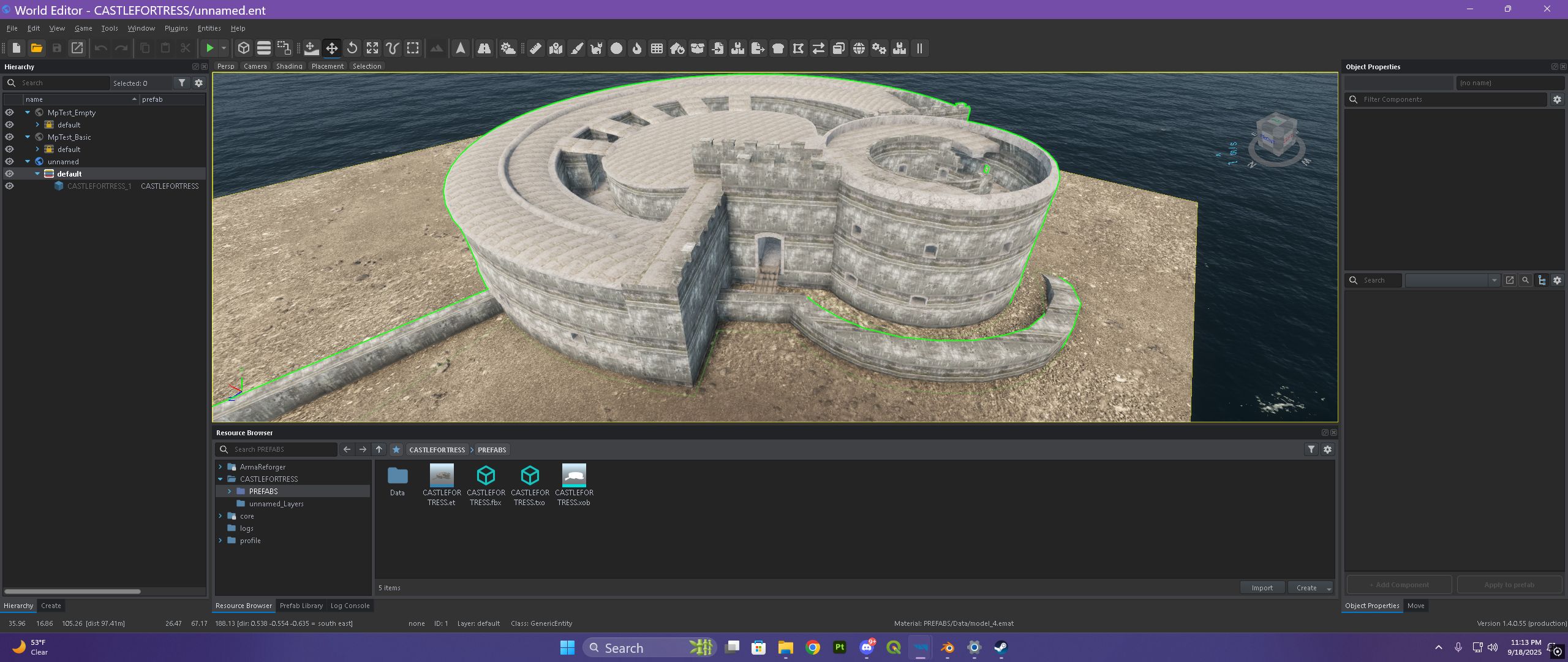Click the green Play in editor button
Image resolution: width=1568 pixels, height=662 pixels.
point(209,48)
